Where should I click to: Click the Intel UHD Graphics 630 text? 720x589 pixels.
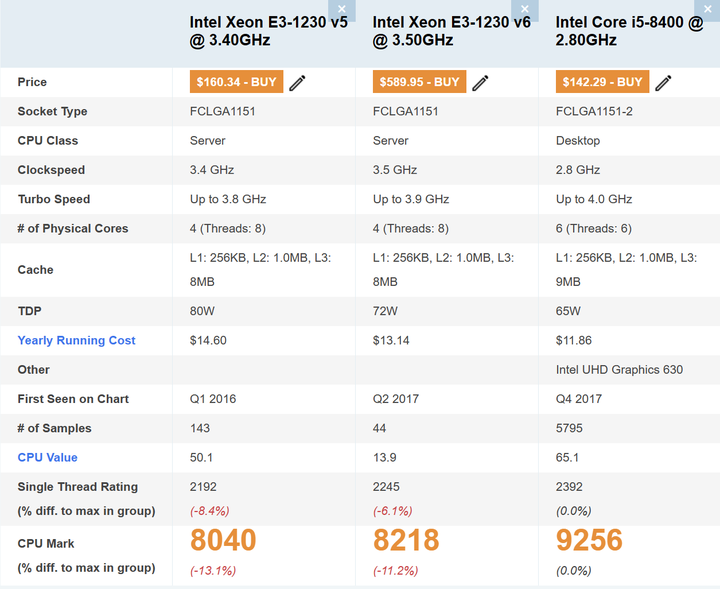tap(619, 369)
